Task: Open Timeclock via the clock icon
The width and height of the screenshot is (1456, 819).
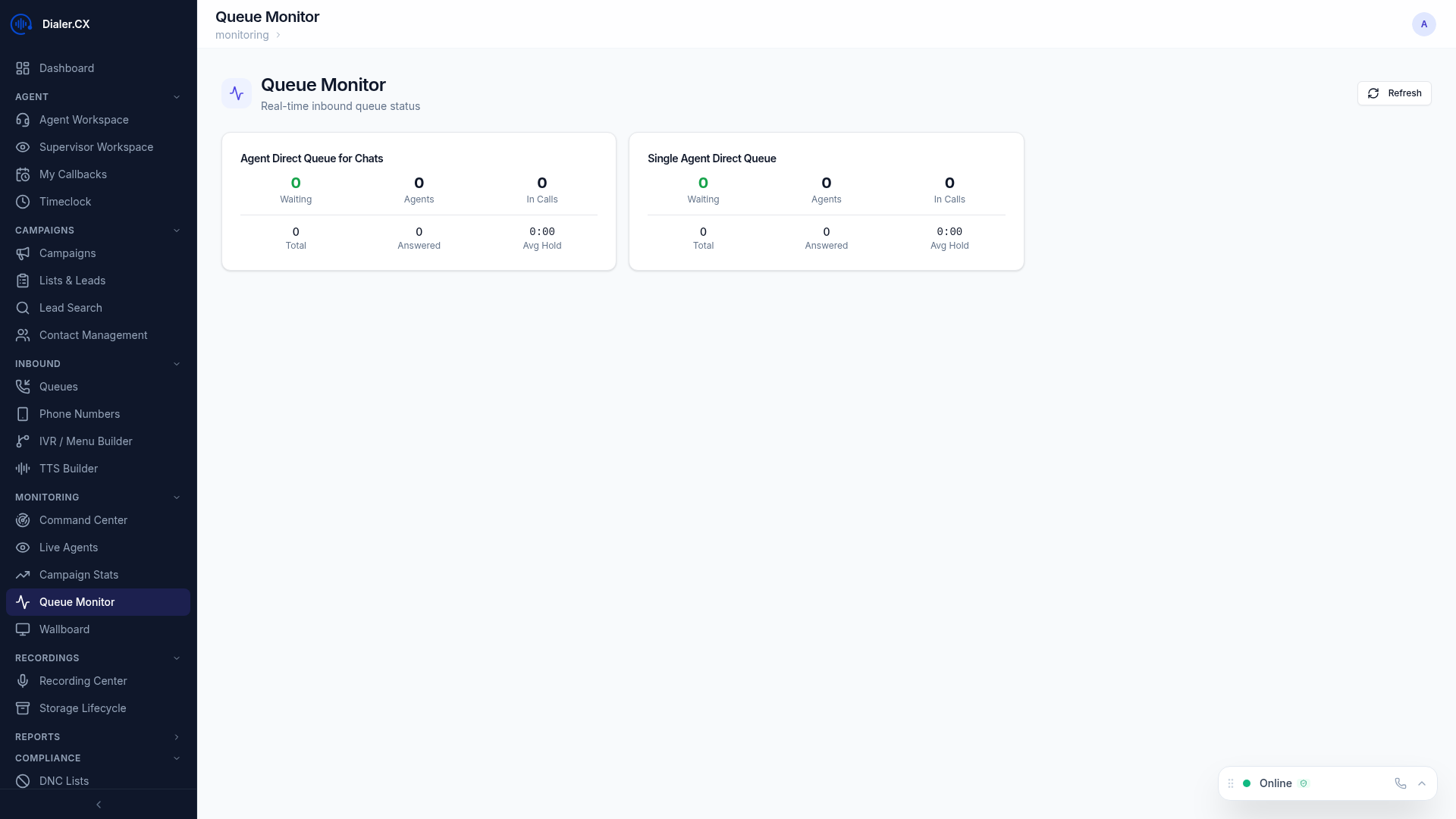Action: (x=23, y=202)
